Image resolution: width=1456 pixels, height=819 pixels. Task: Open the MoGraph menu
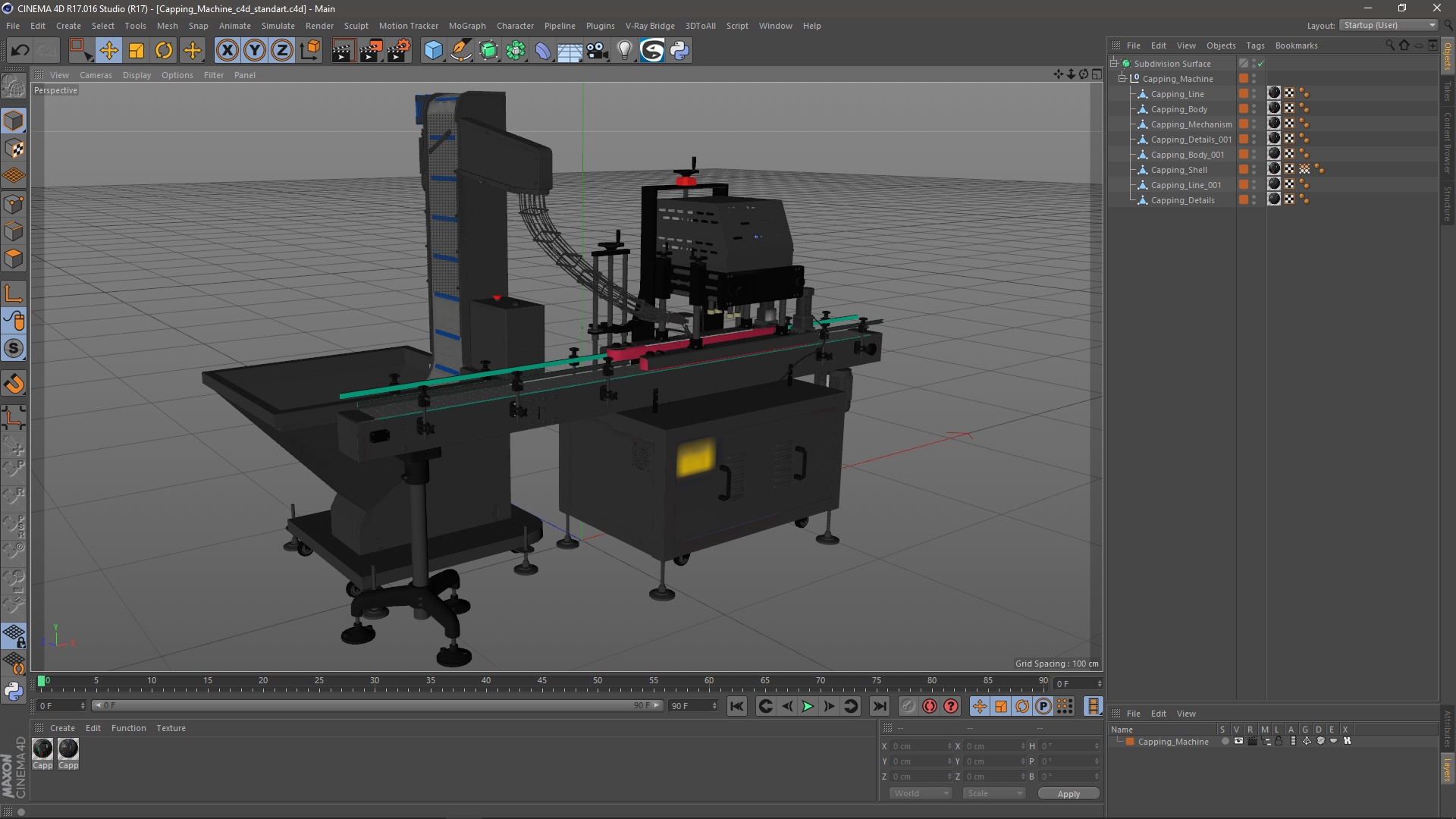pyautogui.click(x=466, y=26)
